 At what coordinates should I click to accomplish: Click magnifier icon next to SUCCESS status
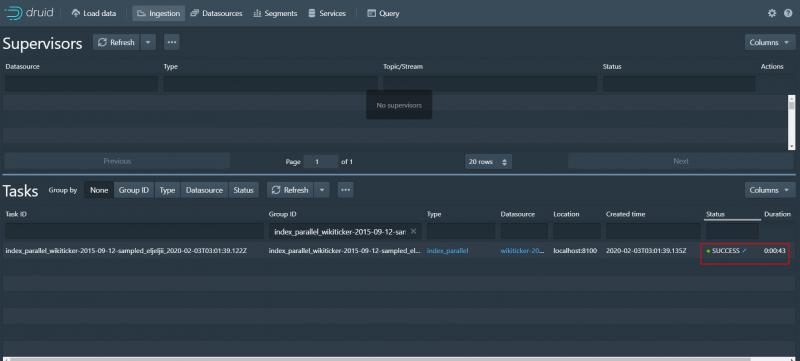pos(744,251)
